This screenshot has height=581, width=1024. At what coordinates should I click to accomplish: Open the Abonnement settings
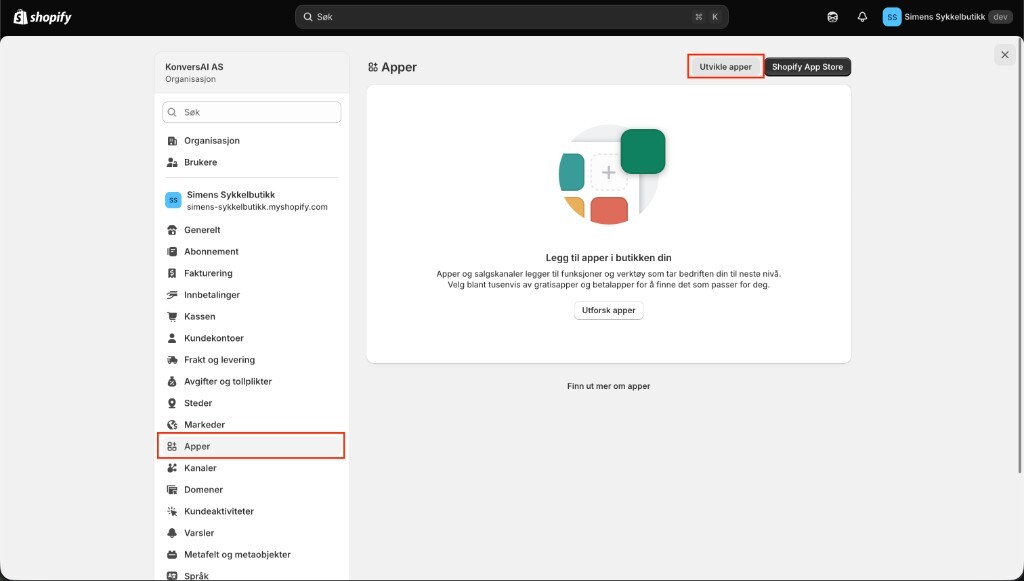(x=251, y=251)
